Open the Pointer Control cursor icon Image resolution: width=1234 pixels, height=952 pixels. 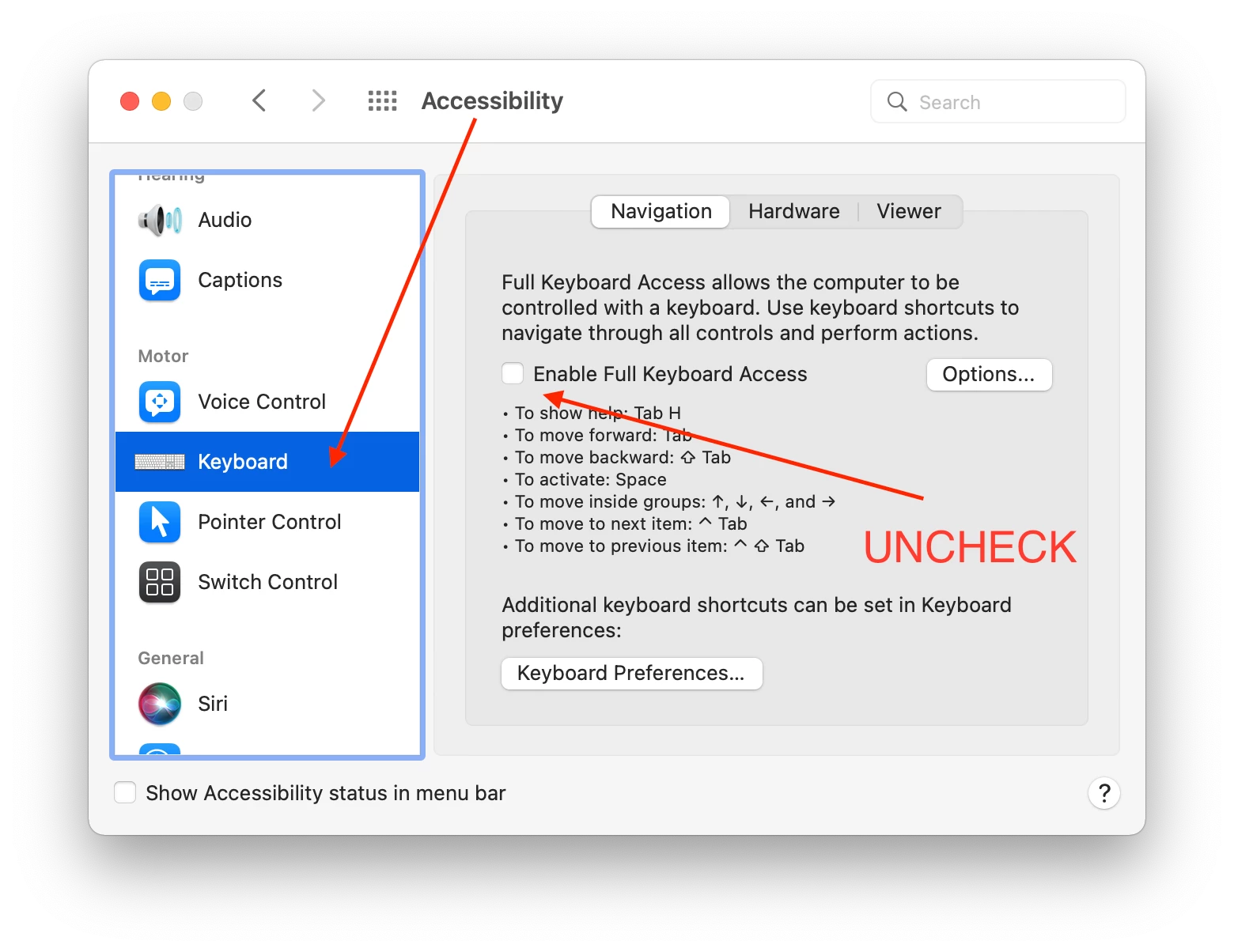[x=160, y=522]
